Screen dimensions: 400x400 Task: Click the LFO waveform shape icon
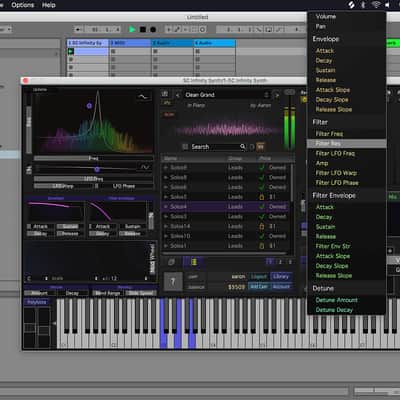click(x=145, y=167)
